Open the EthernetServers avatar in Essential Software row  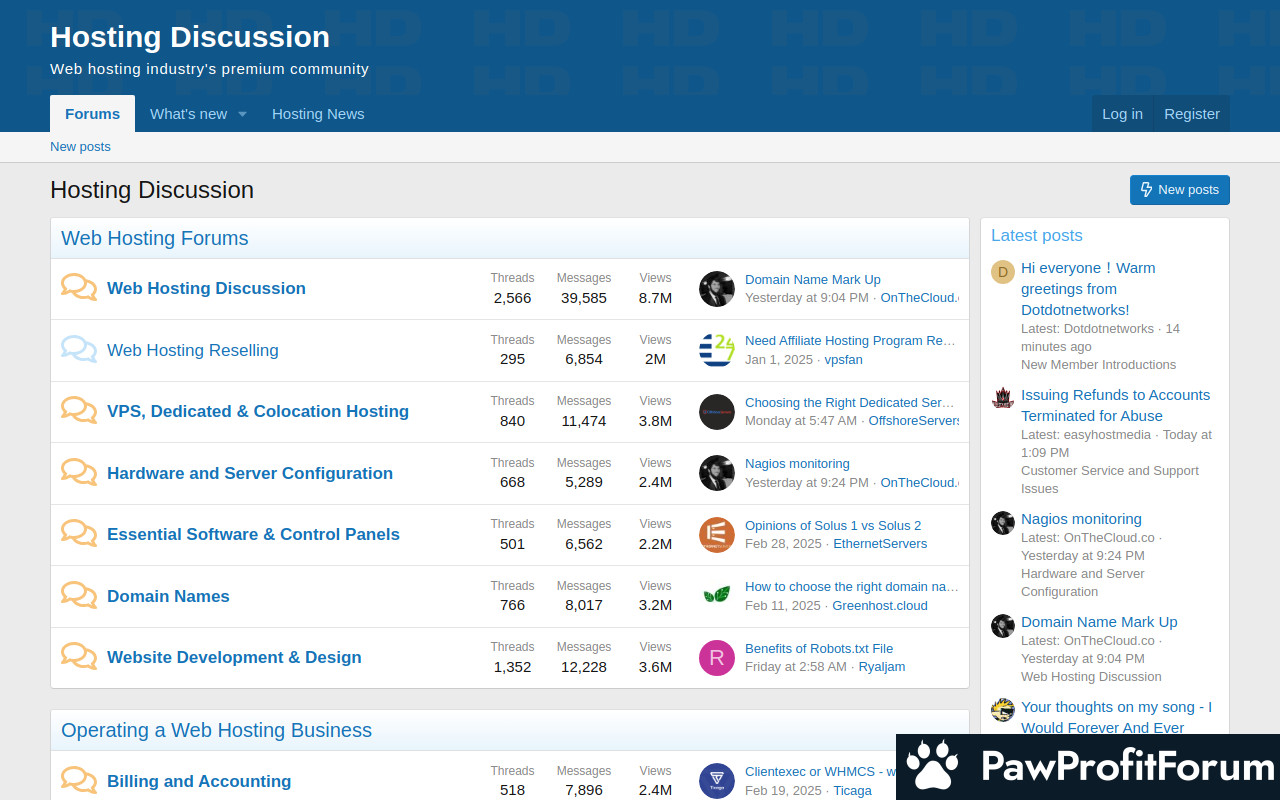point(716,534)
